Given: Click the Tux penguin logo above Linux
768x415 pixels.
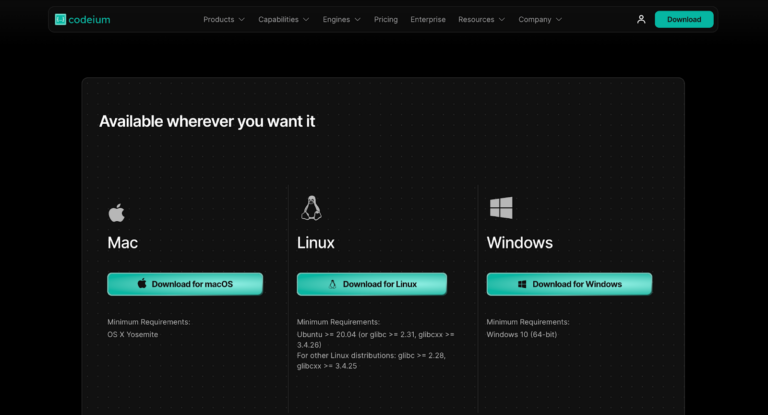Looking at the screenshot, I should tap(311, 208).
